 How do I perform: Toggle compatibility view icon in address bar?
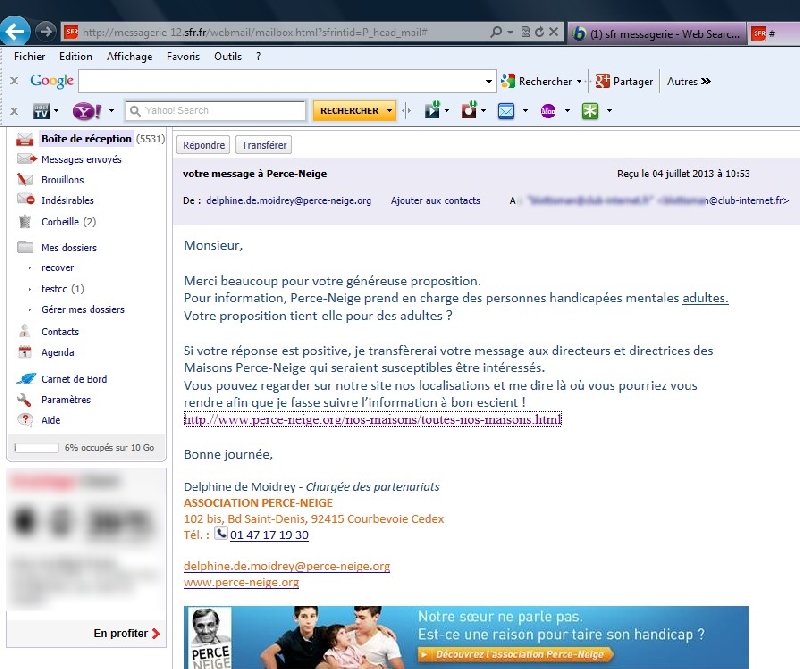(x=526, y=32)
